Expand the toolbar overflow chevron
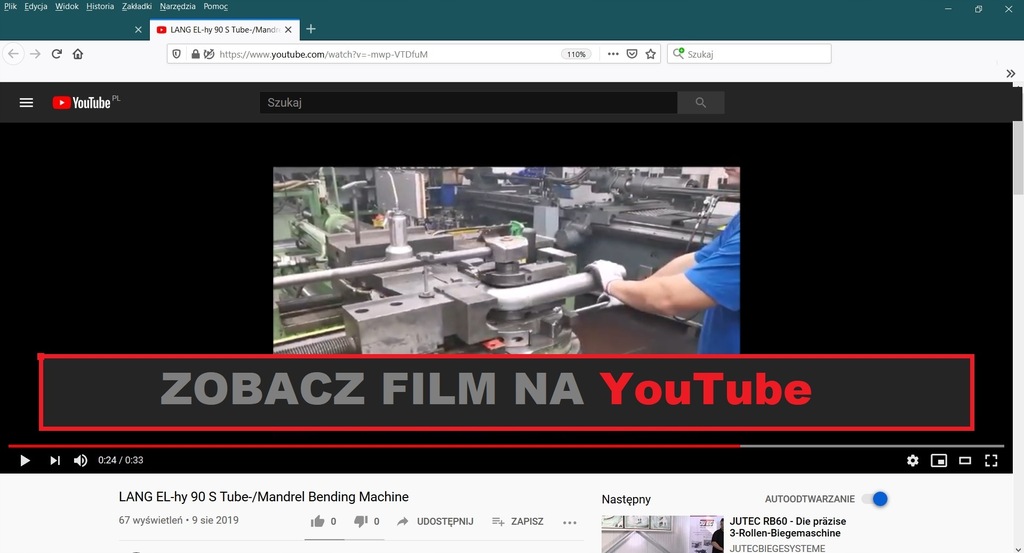1024x553 pixels. click(x=1010, y=73)
